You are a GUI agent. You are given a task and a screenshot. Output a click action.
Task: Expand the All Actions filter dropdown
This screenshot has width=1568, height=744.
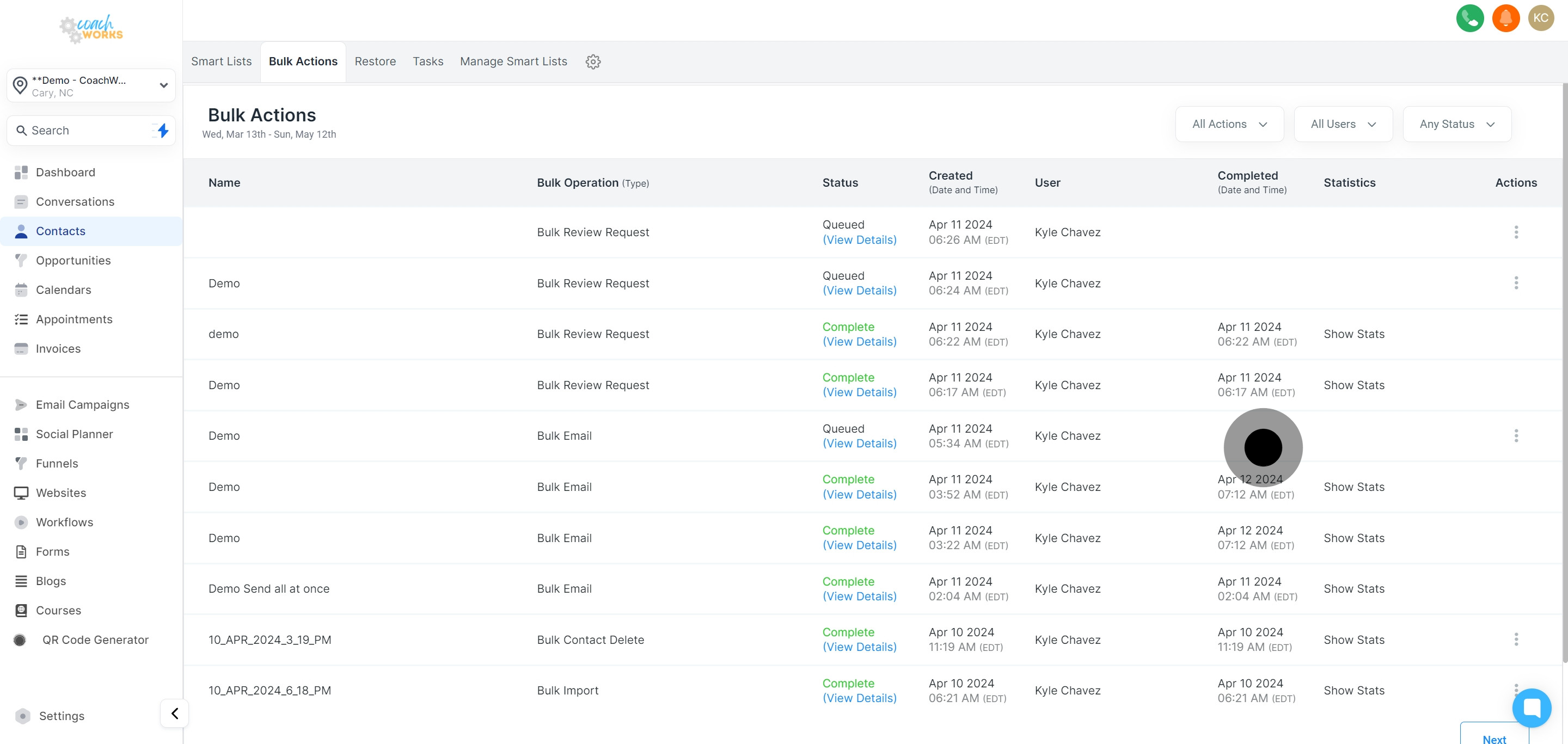pos(1229,124)
